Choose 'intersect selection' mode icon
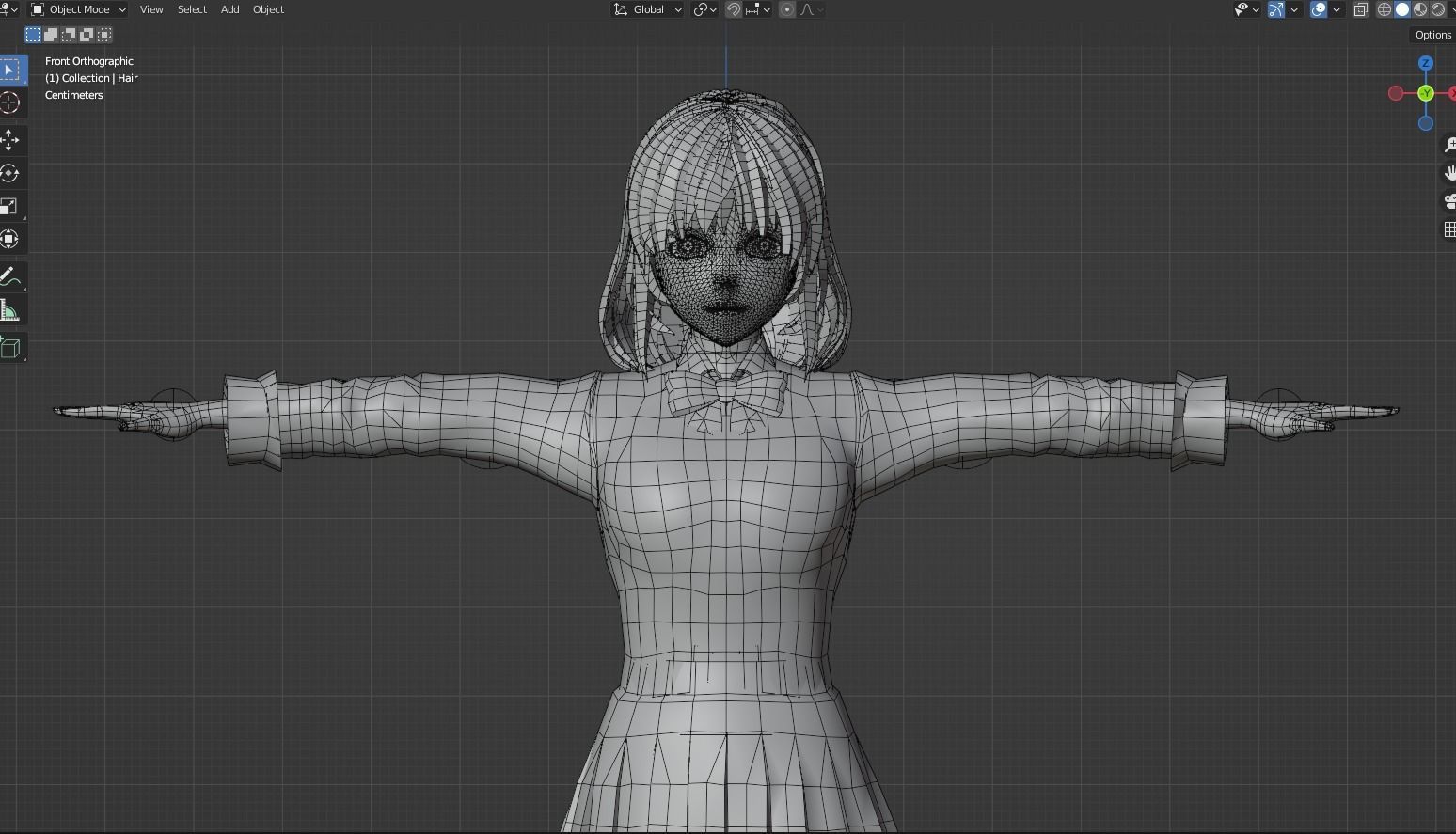1456x834 pixels. click(x=104, y=35)
